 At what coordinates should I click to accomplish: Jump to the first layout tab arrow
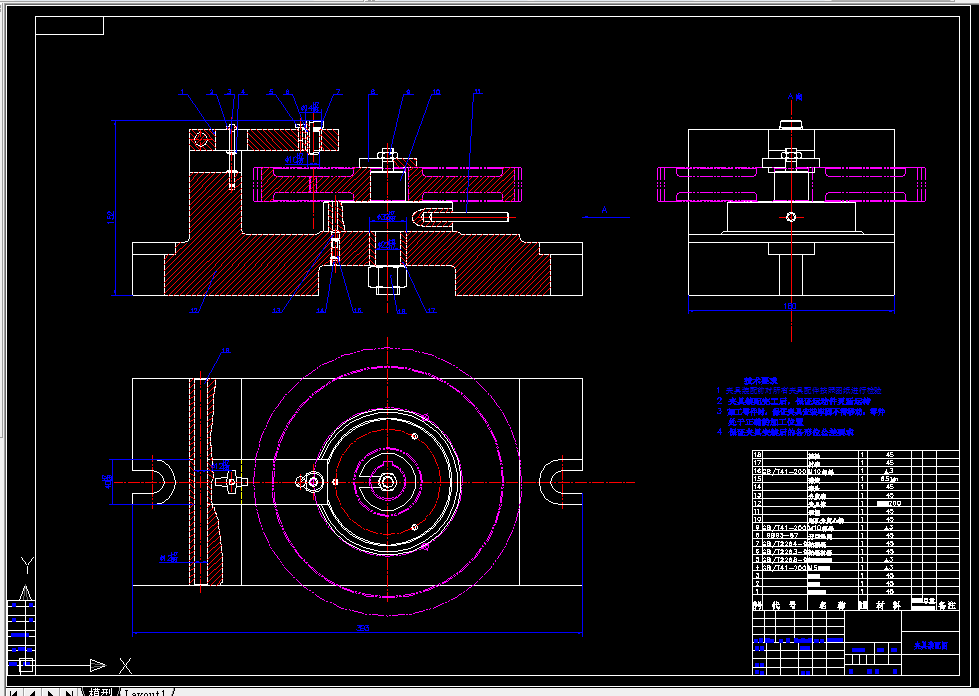13,692
